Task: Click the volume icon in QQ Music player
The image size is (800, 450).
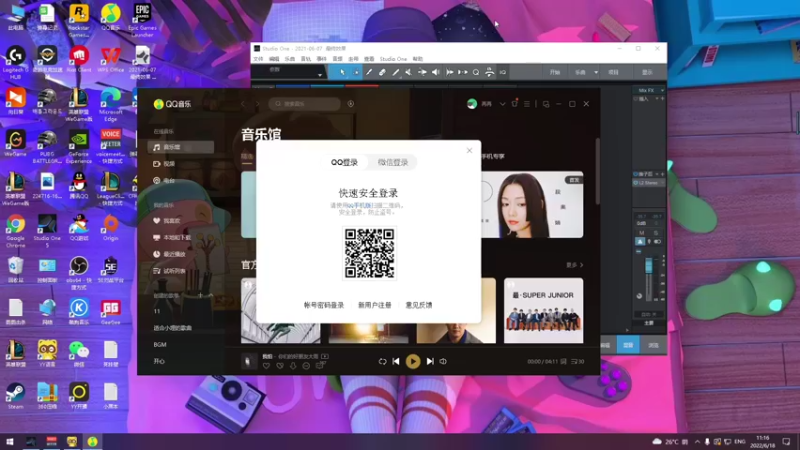Action: tap(443, 361)
